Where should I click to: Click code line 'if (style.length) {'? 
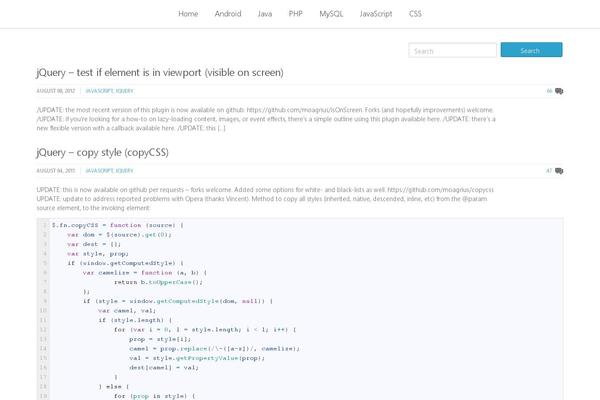tap(135, 320)
